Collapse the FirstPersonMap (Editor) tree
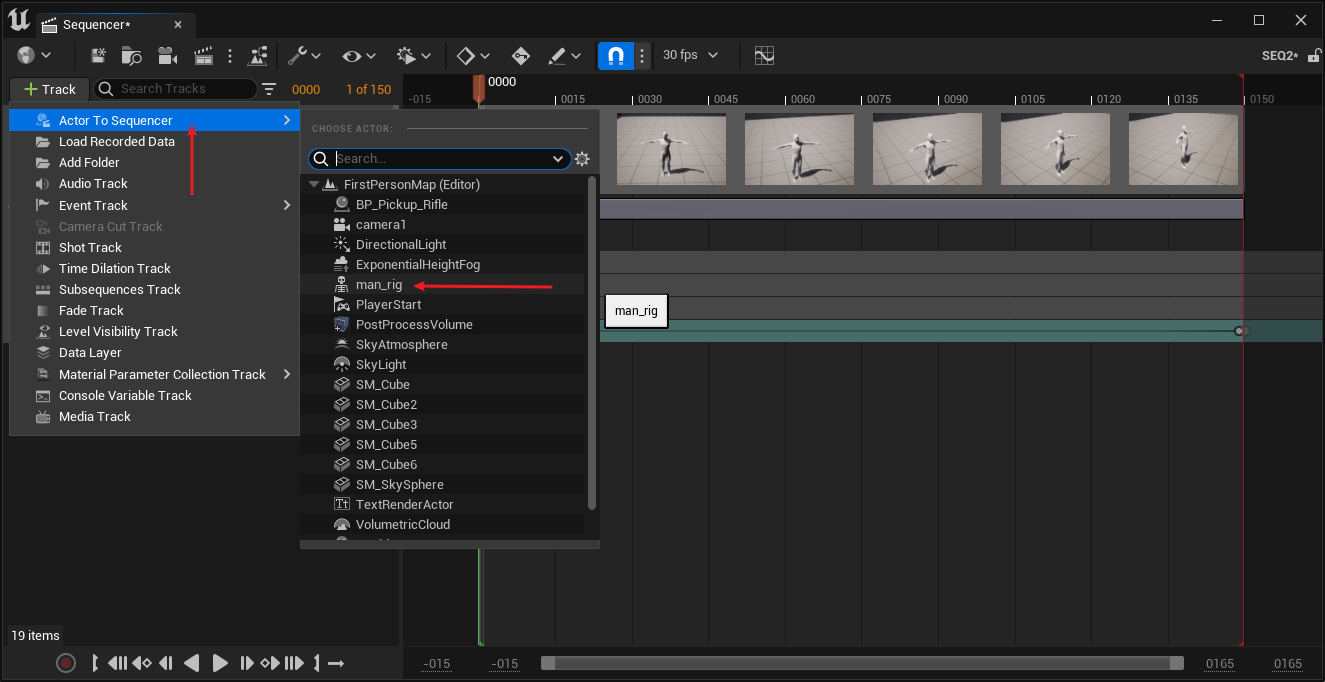Viewport: 1325px width, 682px height. click(314, 185)
